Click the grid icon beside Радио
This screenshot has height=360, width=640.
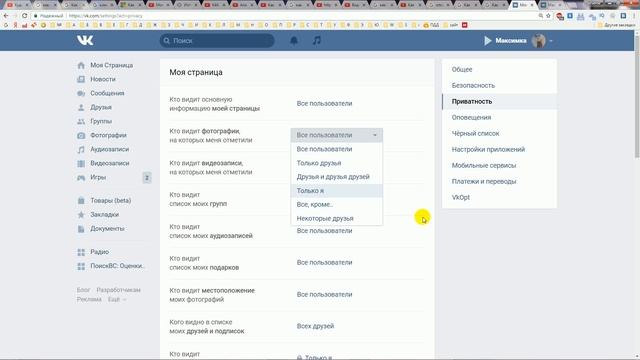pyautogui.click(x=81, y=252)
